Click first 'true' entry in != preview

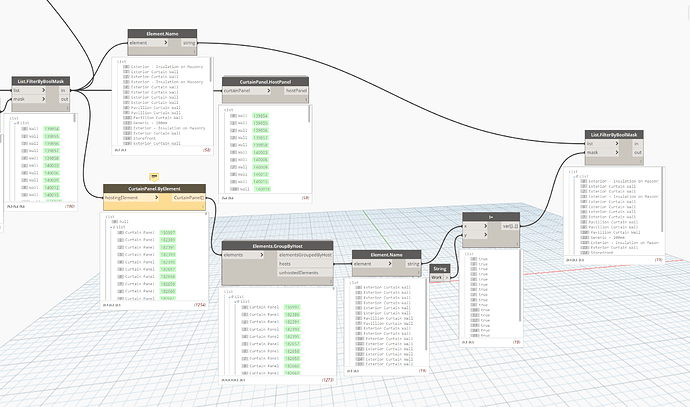coord(483,259)
